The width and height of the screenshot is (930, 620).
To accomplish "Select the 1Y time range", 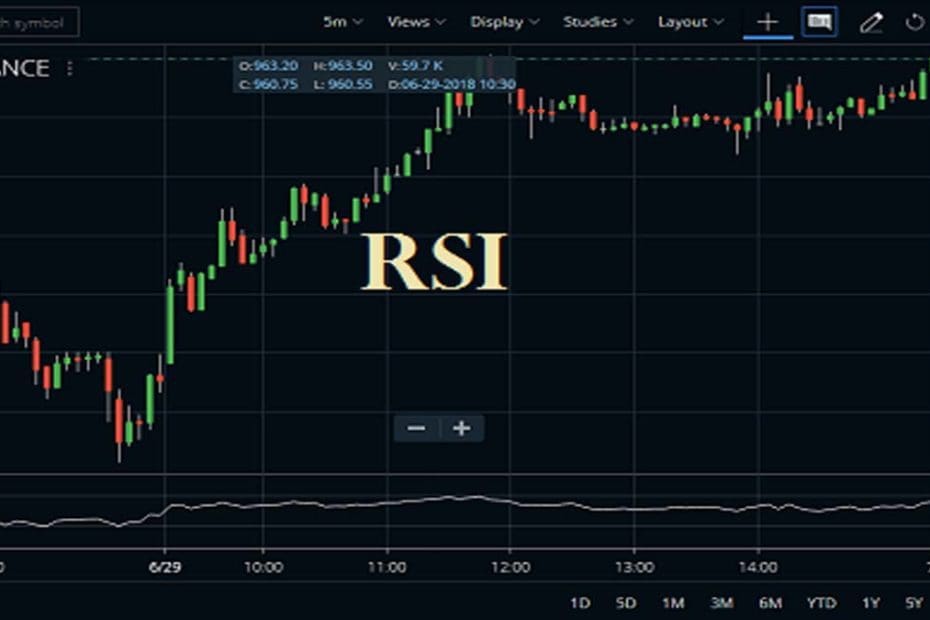I will pyautogui.click(x=871, y=603).
